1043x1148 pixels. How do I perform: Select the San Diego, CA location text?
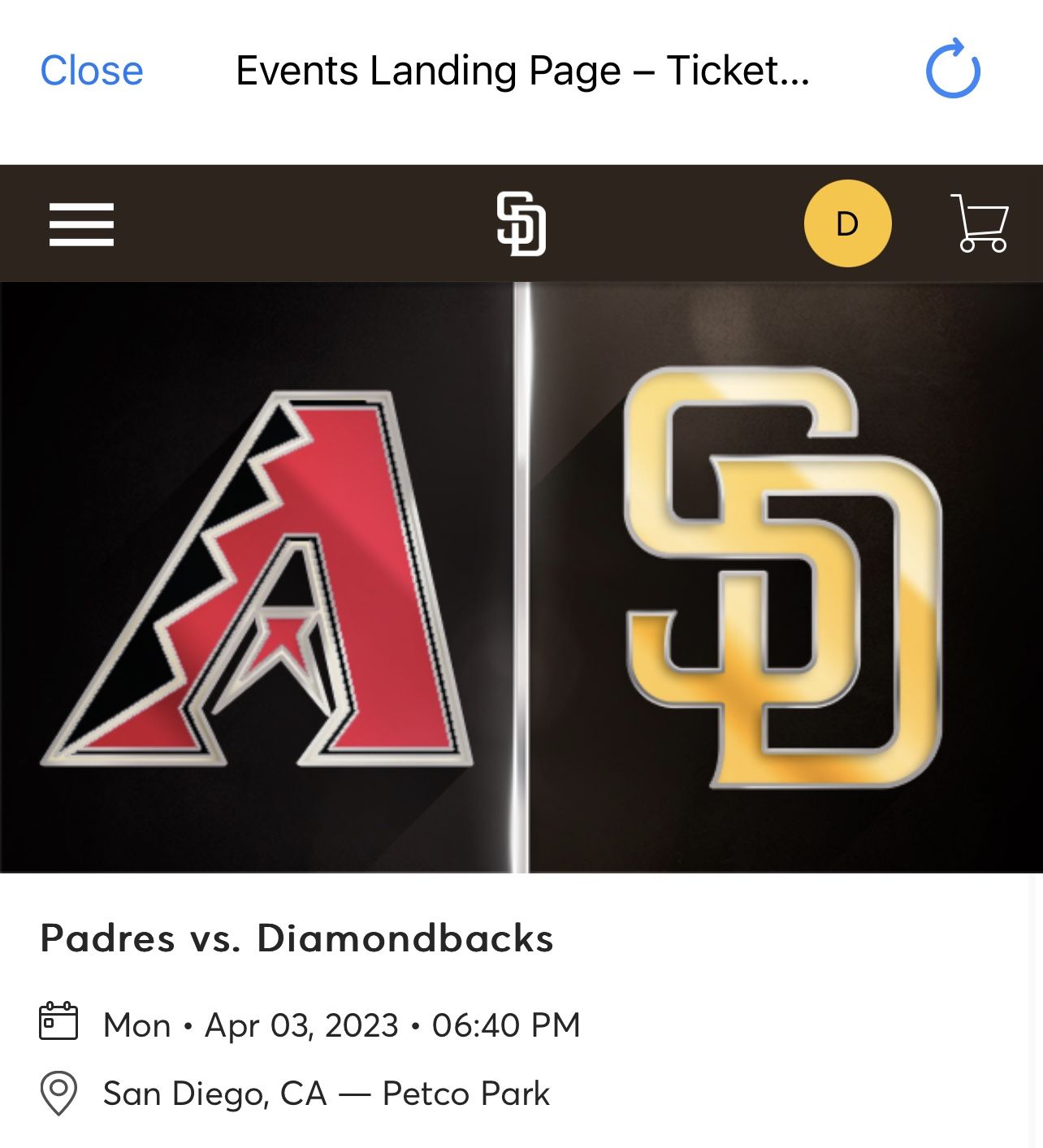point(214,1094)
